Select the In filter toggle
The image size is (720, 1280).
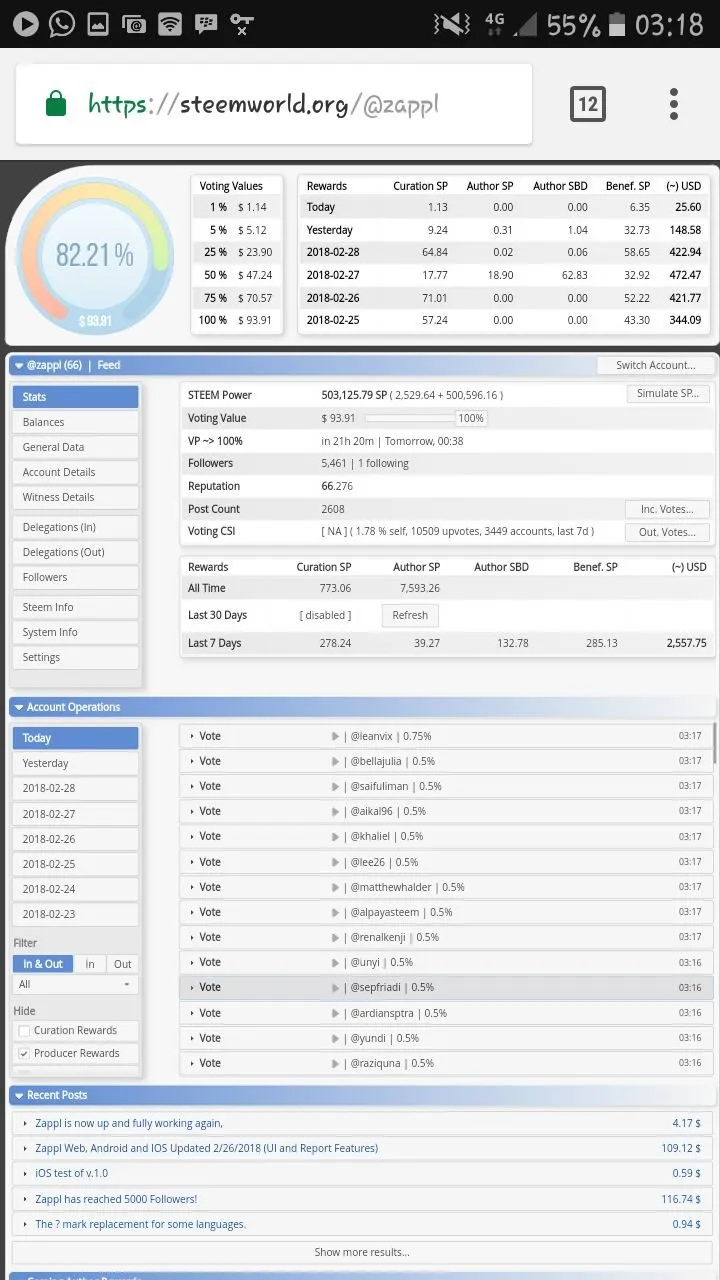click(90, 964)
